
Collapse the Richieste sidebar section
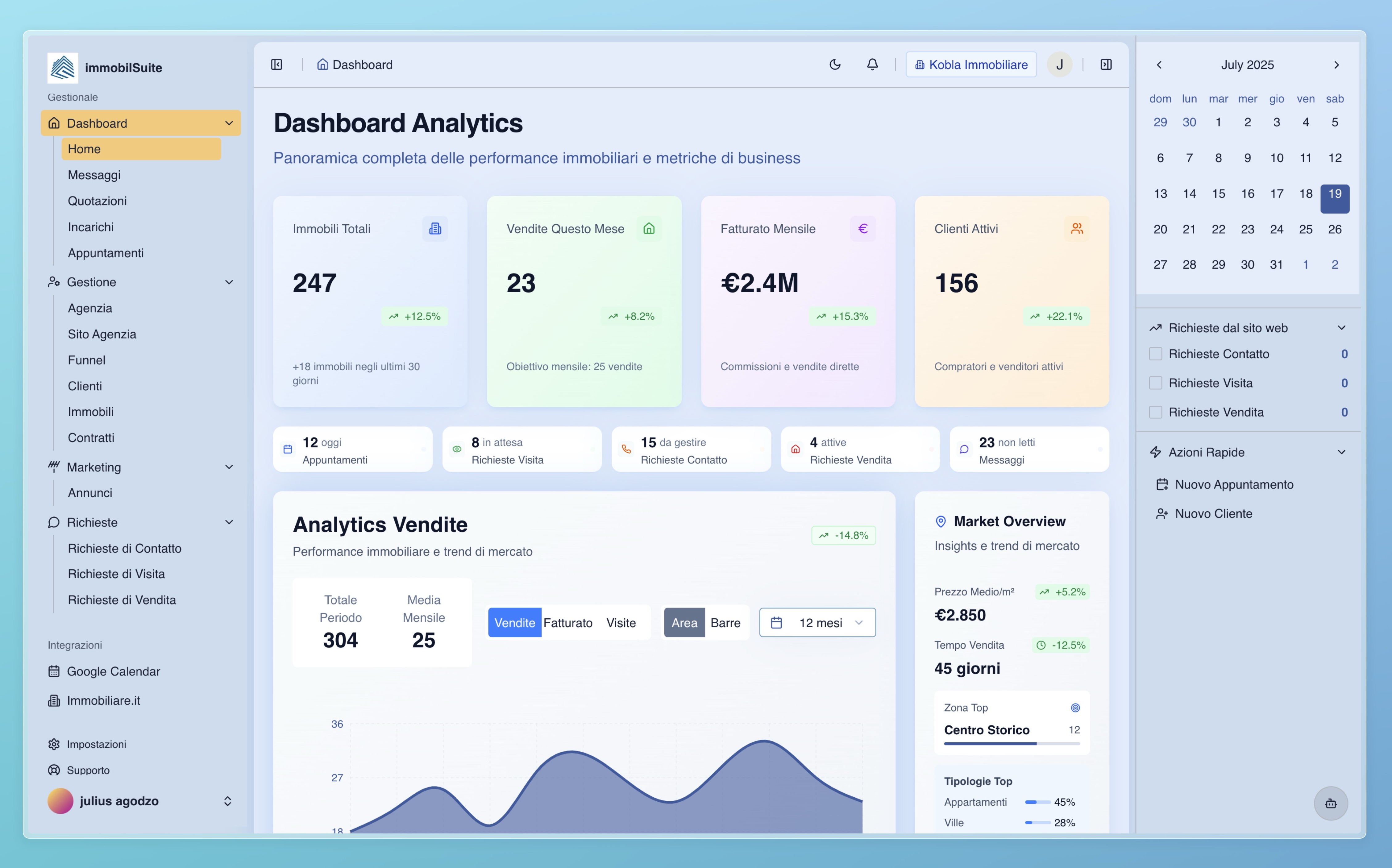pyautogui.click(x=229, y=522)
